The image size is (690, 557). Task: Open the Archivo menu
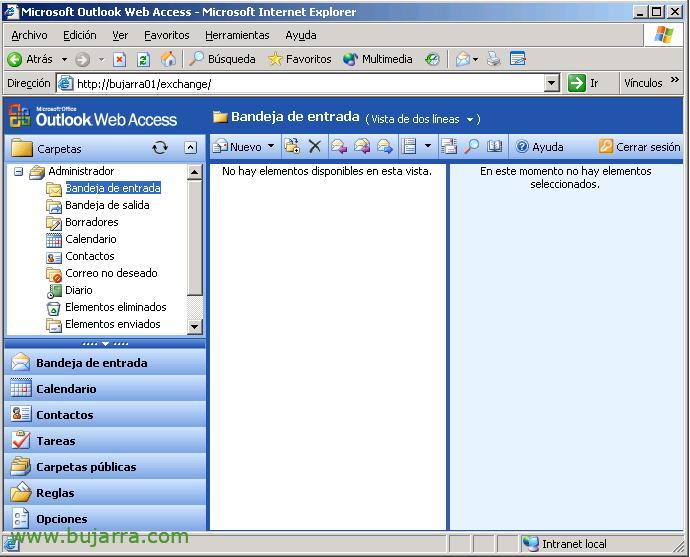(x=29, y=35)
